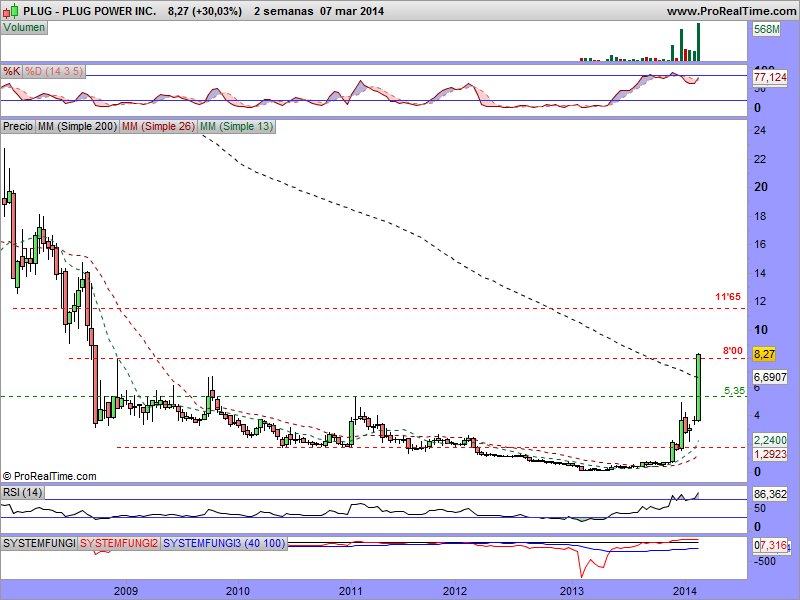Click the 2012 time axis label

[455, 591]
